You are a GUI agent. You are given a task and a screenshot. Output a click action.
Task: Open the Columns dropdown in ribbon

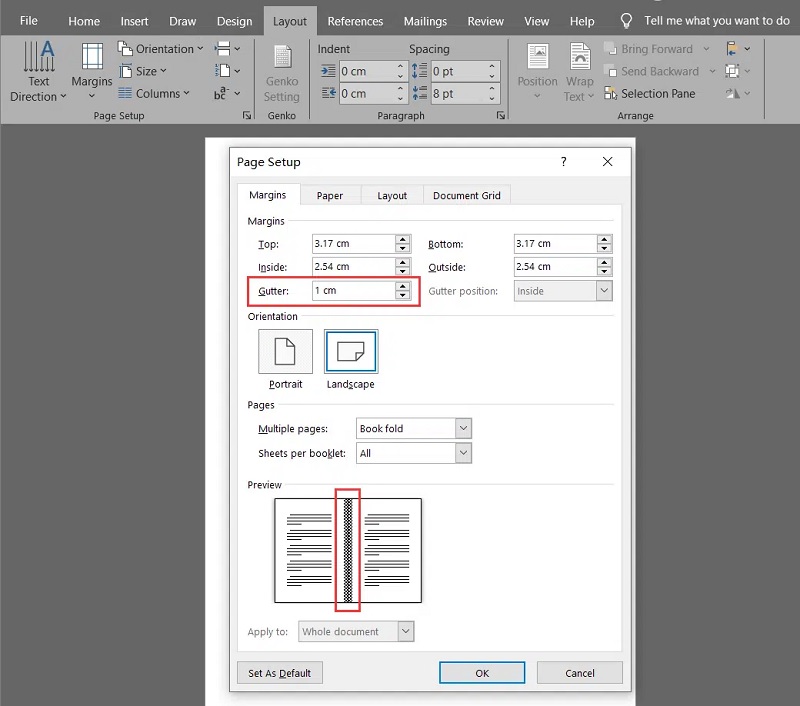pyautogui.click(x=154, y=93)
